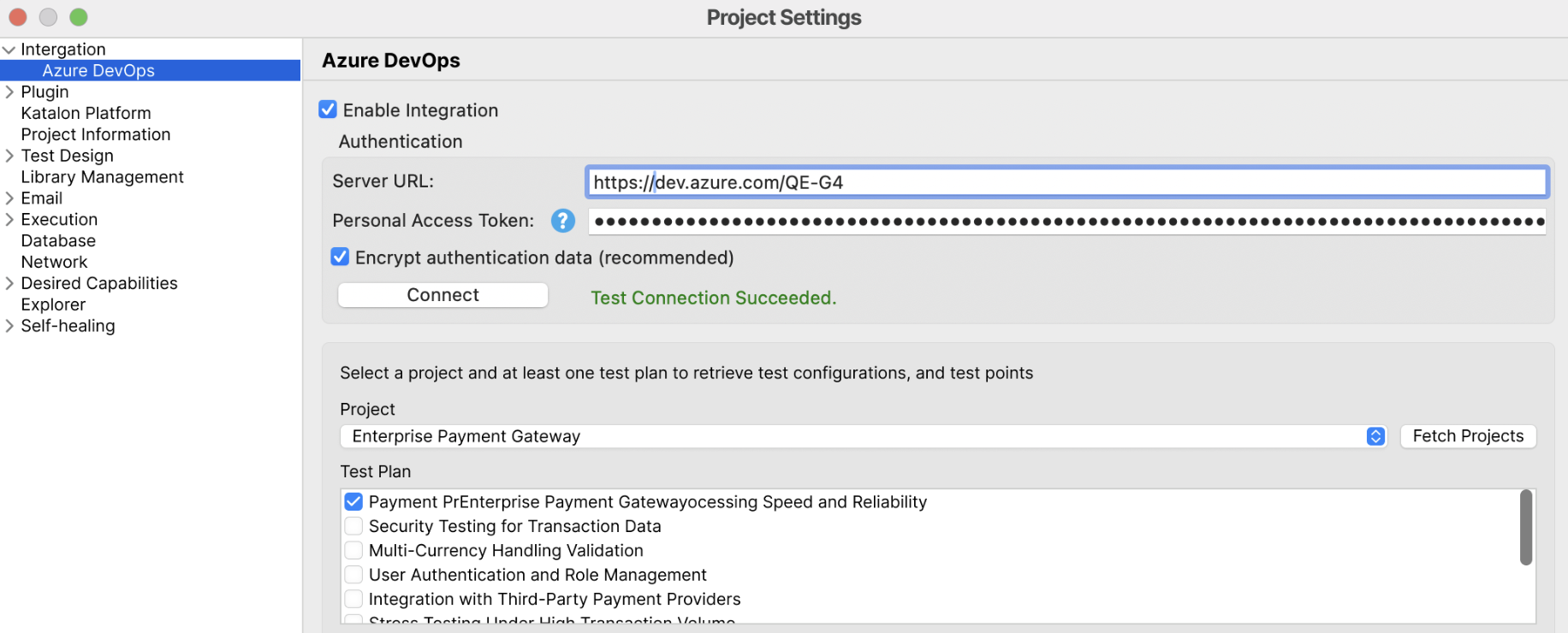This screenshot has height=633, width=1568.
Task: Click the Execution label in sidebar
Action: [x=59, y=219]
